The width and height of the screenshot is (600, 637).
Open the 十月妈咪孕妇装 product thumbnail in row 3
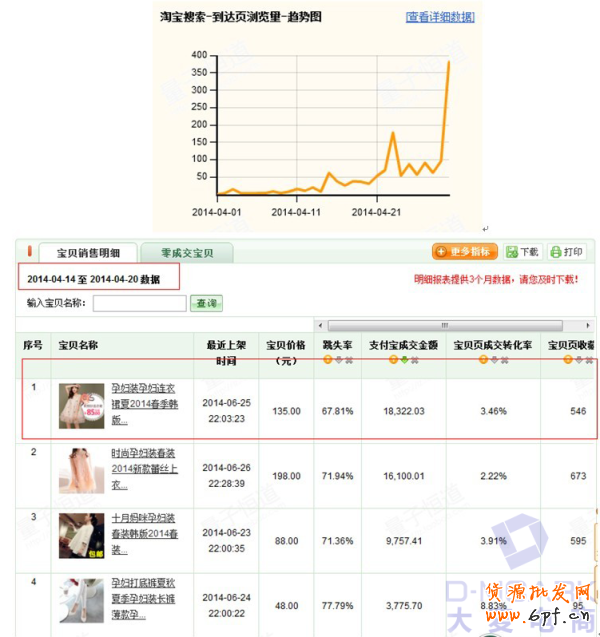pyautogui.click(x=82, y=534)
